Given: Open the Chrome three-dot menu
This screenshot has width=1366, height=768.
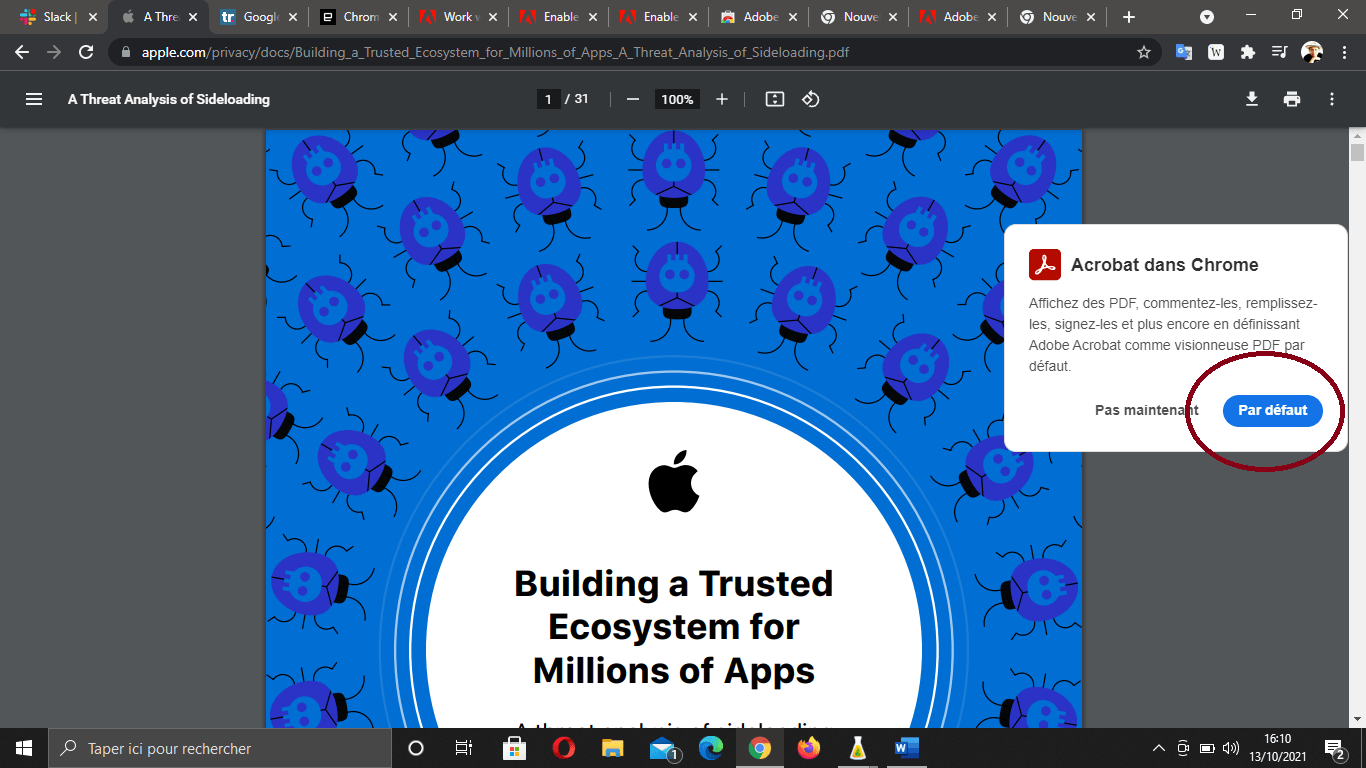Looking at the screenshot, I should pyautogui.click(x=1343, y=52).
